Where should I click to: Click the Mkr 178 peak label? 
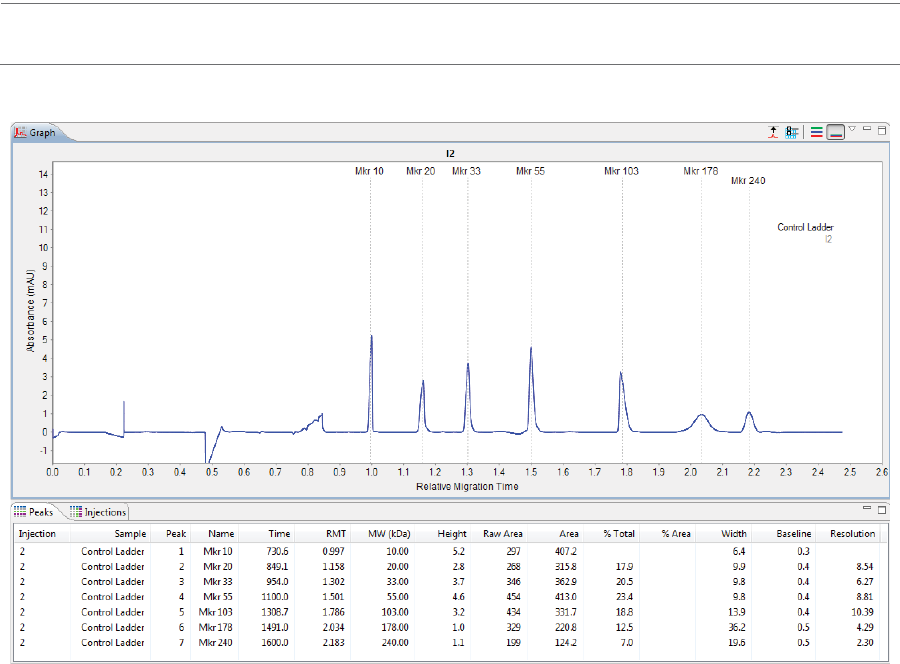tap(701, 171)
